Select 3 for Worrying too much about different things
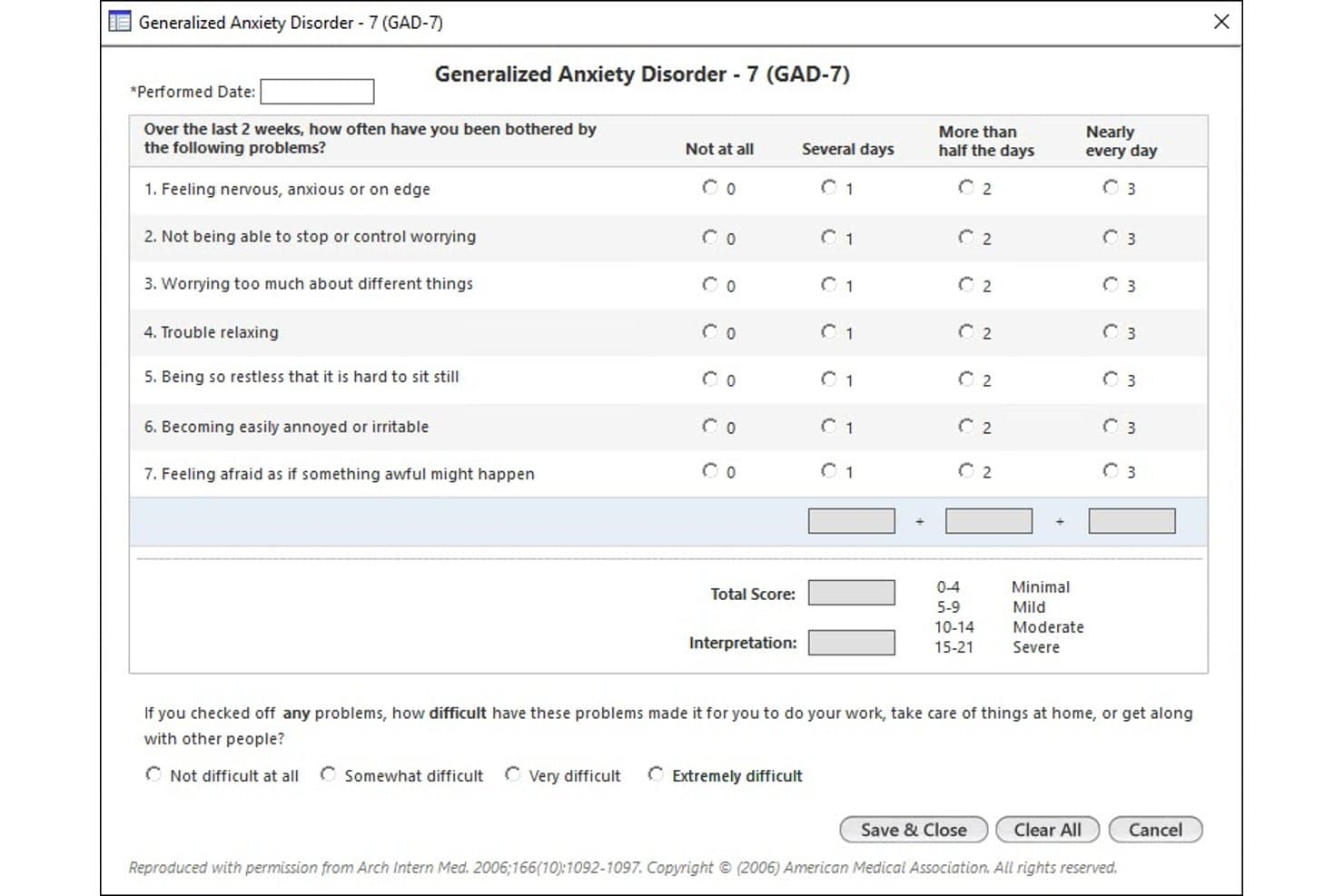This screenshot has width=1344, height=896. [x=1110, y=284]
